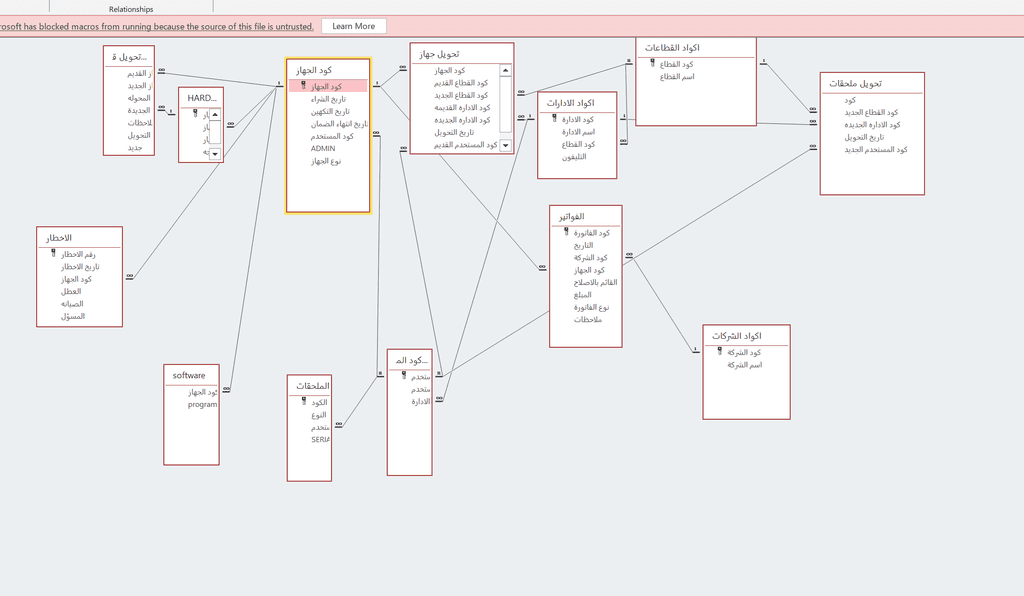Image resolution: width=1024 pixels, height=596 pixels.
Task: Click the Learn More button
Action: [x=353, y=26]
